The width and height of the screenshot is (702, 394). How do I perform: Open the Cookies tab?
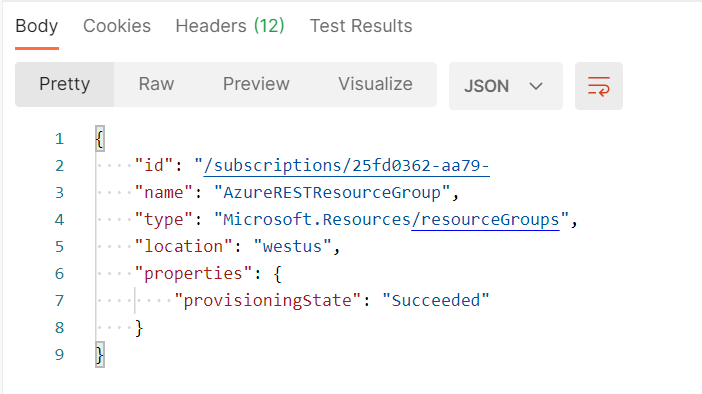coord(117,26)
